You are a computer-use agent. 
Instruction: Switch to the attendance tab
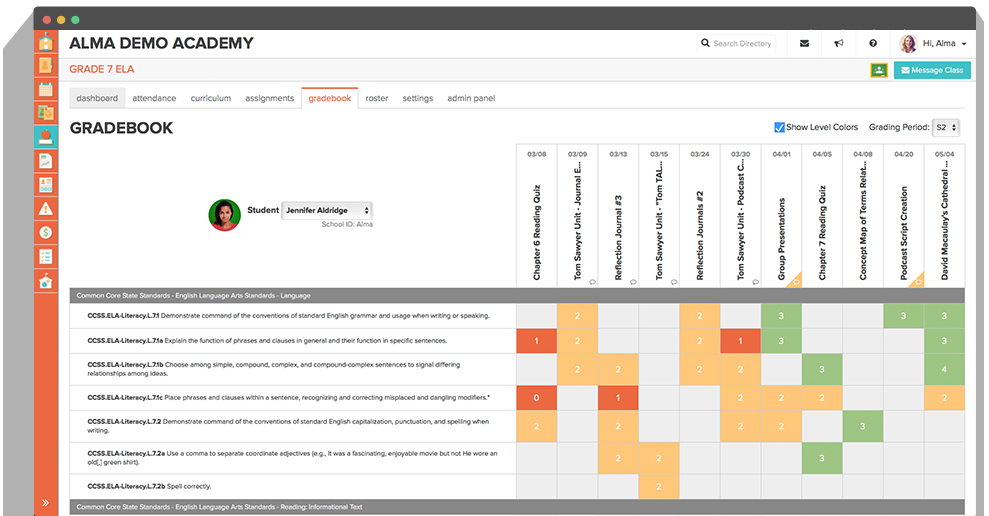click(x=154, y=98)
